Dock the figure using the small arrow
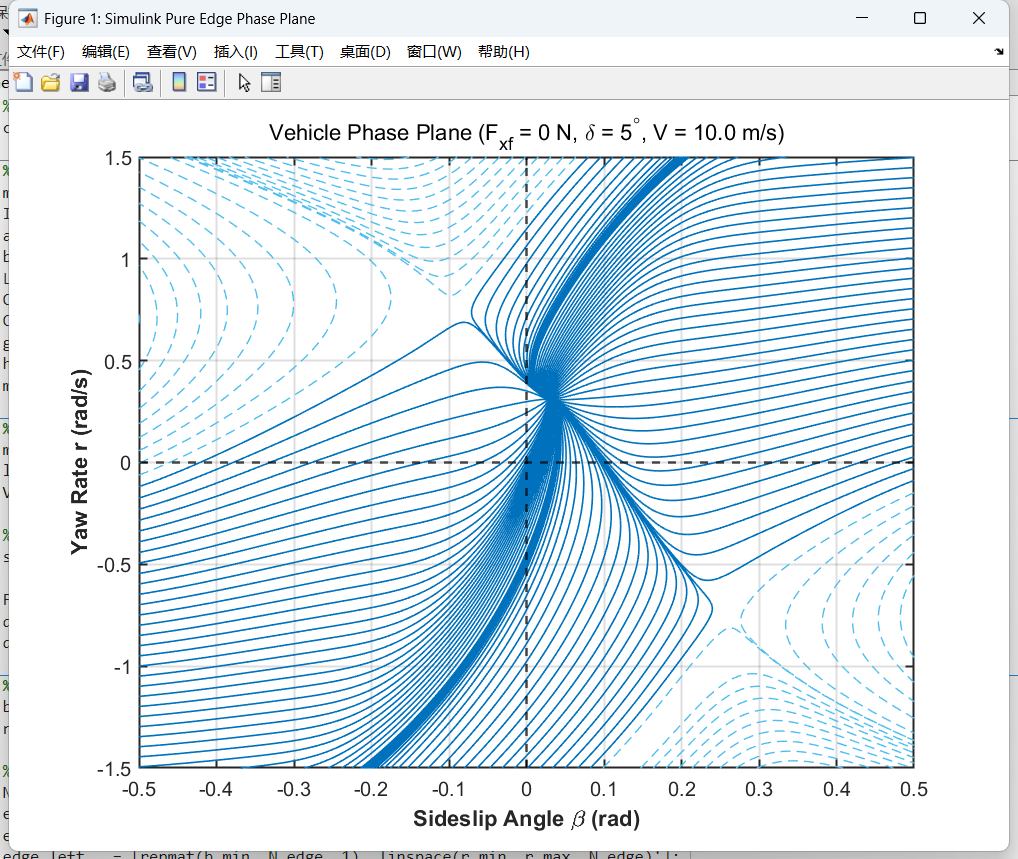This screenshot has height=859, width=1018. 999,51
